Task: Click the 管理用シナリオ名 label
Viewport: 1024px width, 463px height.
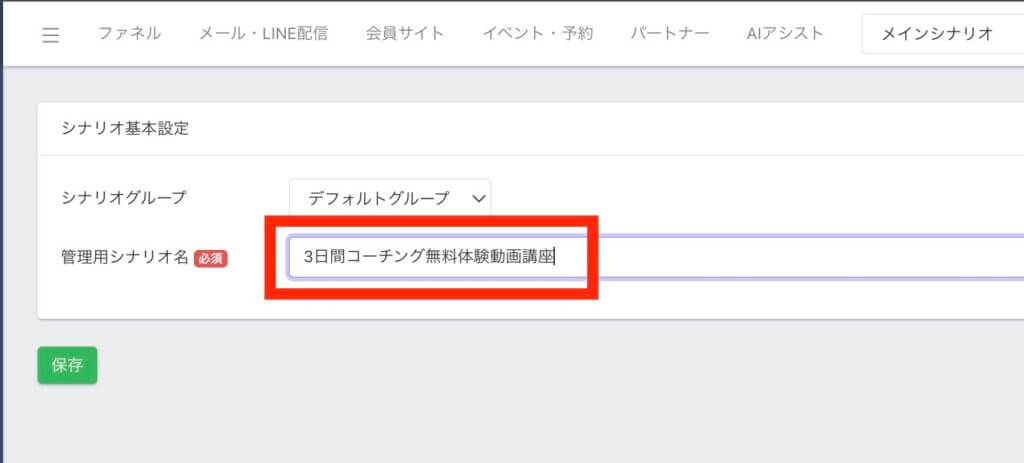Action: 125,258
